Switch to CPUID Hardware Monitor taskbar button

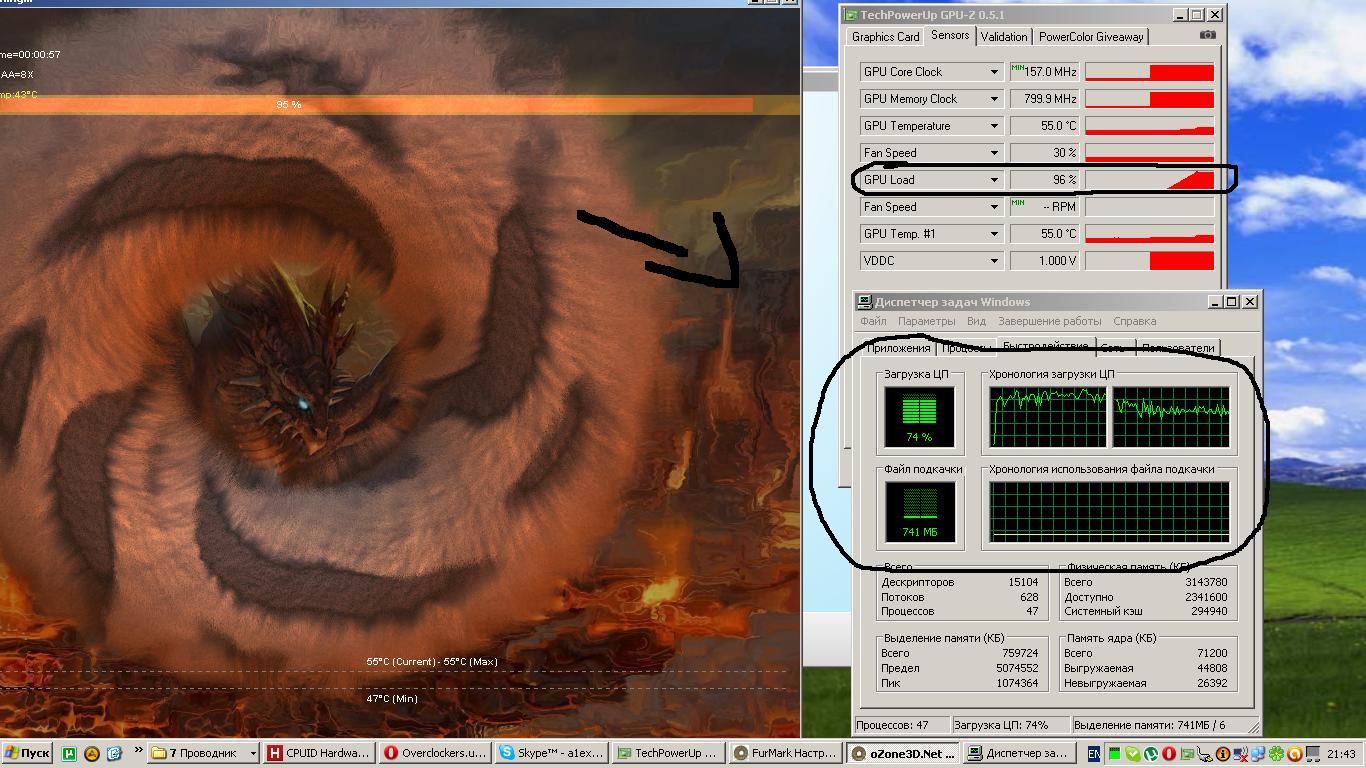(x=320, y=753)
